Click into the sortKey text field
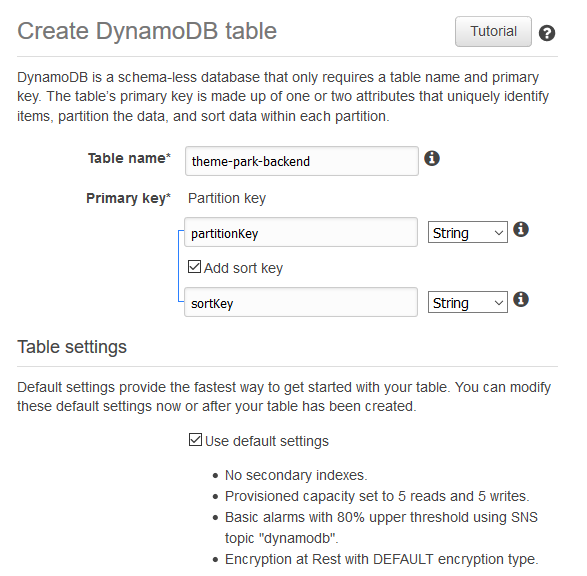This screenshot has height=576, width=587. (301, 302)
